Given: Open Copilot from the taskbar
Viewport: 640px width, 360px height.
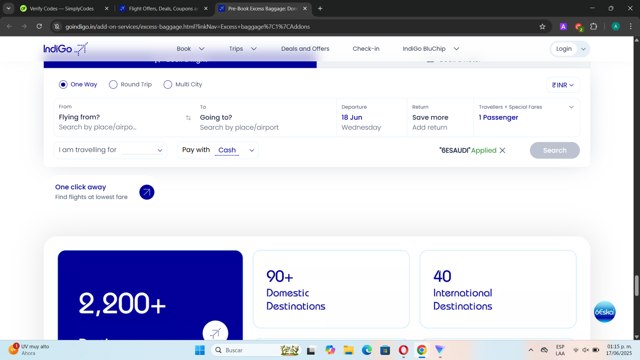Looking at the screenshot, I should [330, 350].
